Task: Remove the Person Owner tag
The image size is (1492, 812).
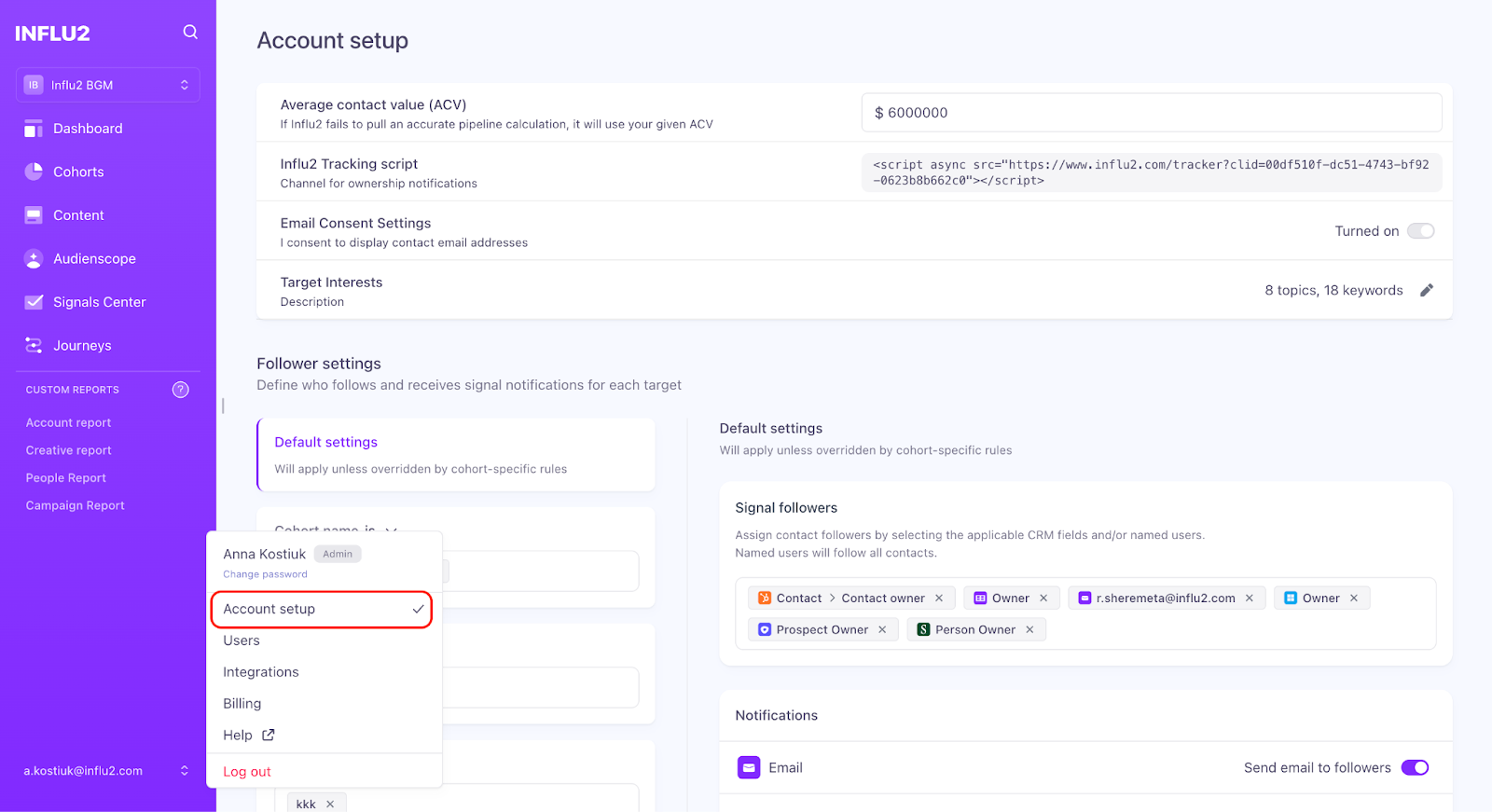Action: coord(1029,630)
